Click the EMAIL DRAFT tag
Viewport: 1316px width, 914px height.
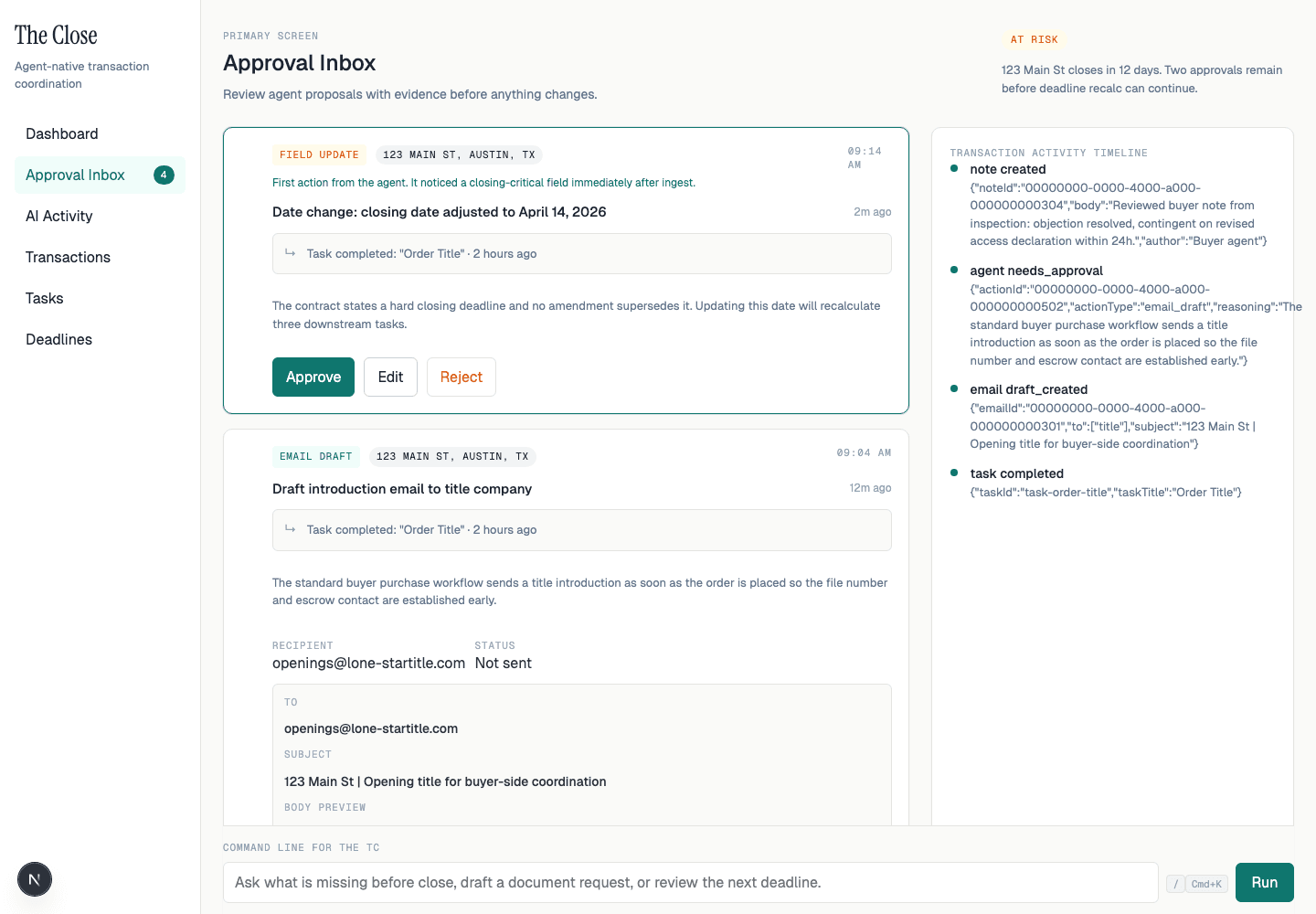coord(315,456)
